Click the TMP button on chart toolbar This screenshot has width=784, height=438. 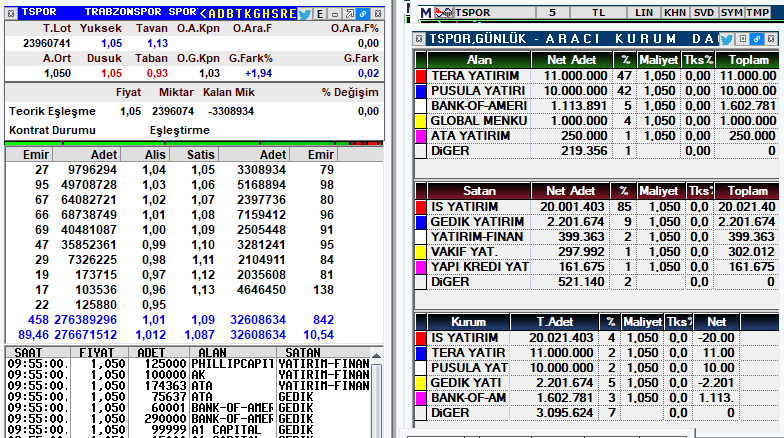758,12
